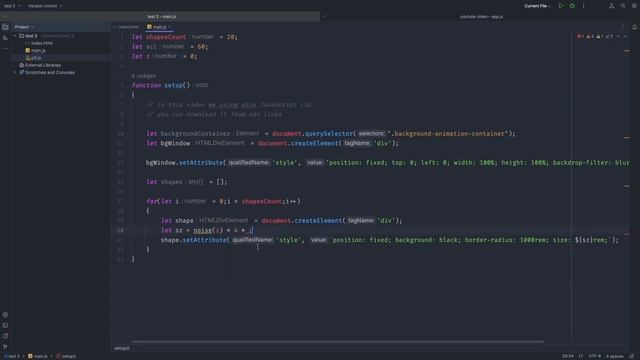The width and height of the screenshot is (640, 360).
Task: Open the Code With Me user icon
Action: (611, 6)
